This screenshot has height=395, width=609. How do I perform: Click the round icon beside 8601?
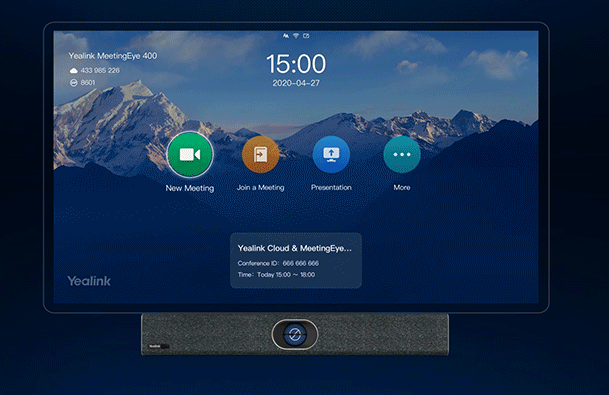click(x=73, y=83)
